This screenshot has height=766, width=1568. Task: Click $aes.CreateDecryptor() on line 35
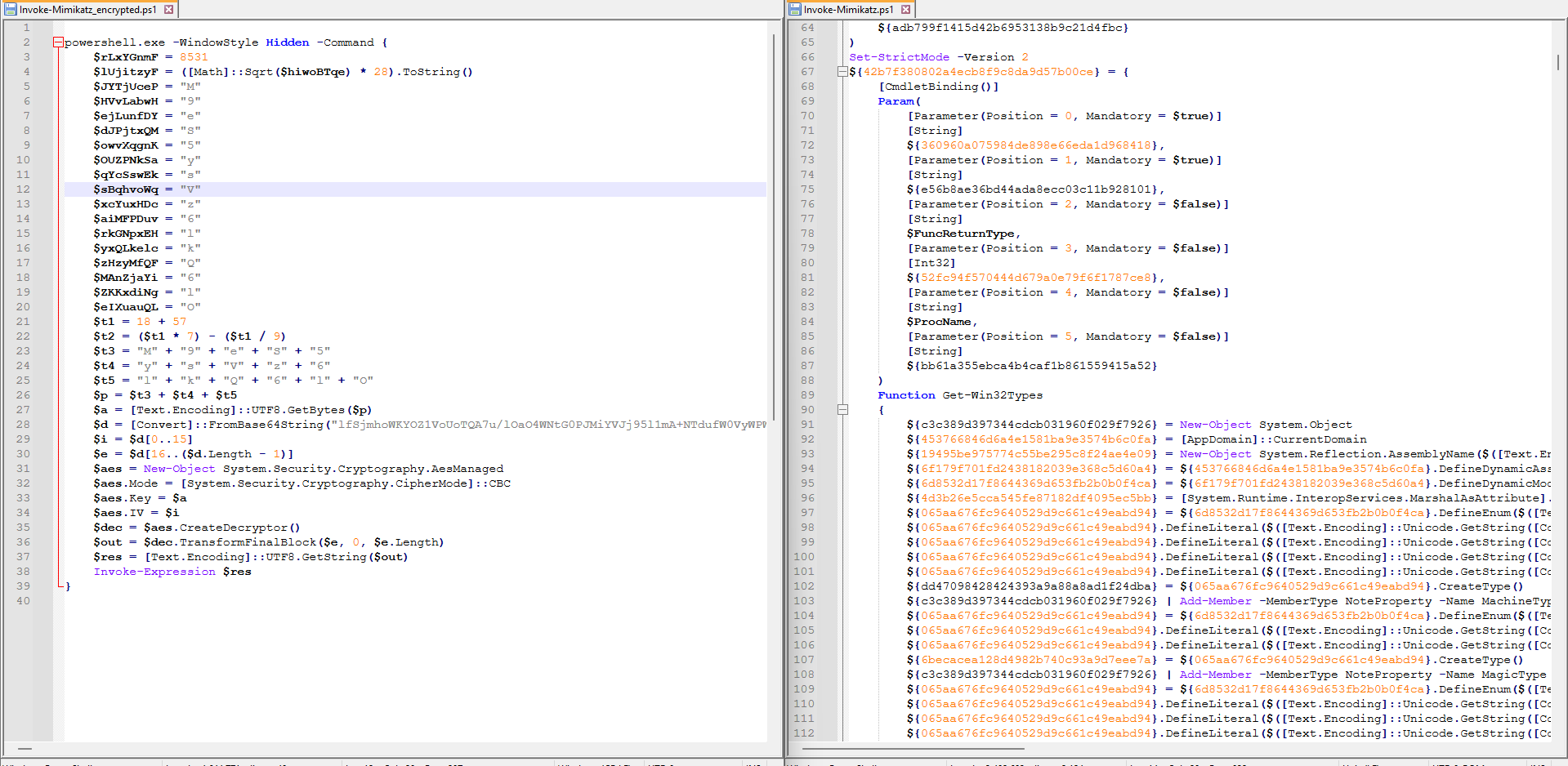222,528
